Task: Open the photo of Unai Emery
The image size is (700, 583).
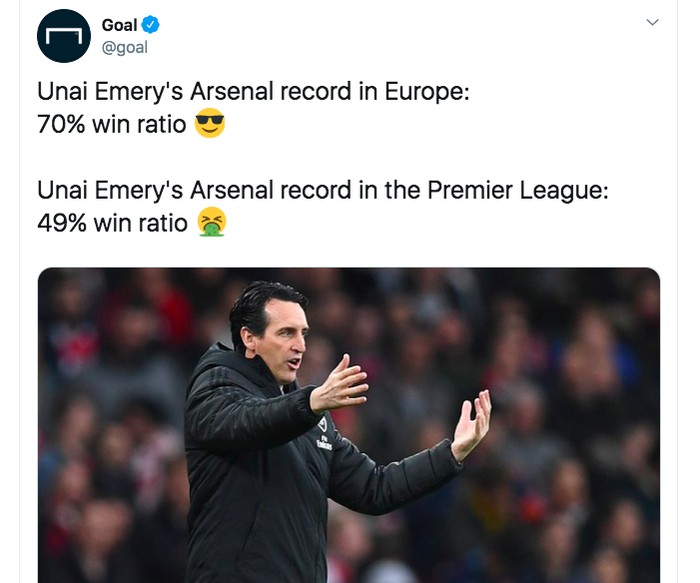Action: point(349,425)
